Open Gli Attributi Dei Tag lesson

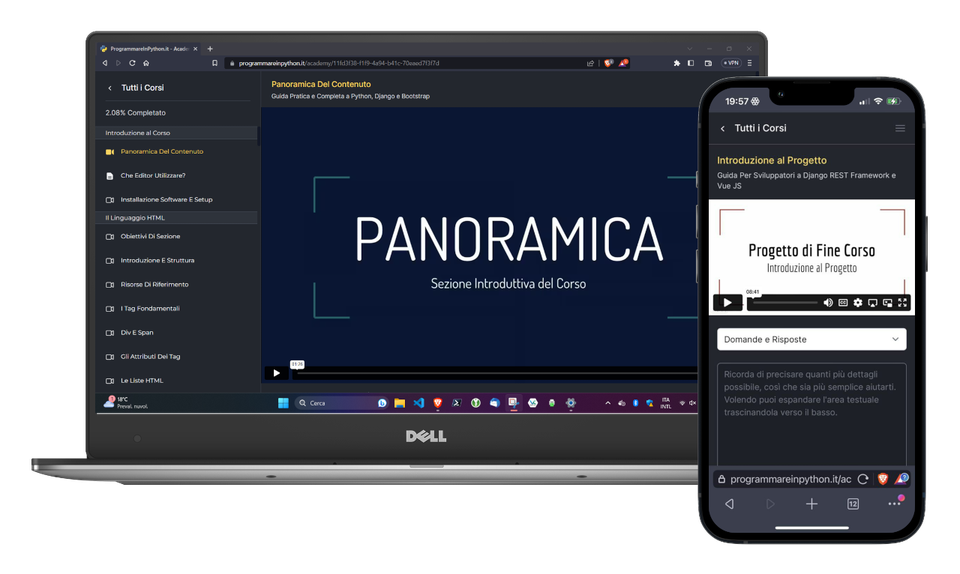[150, 356]
